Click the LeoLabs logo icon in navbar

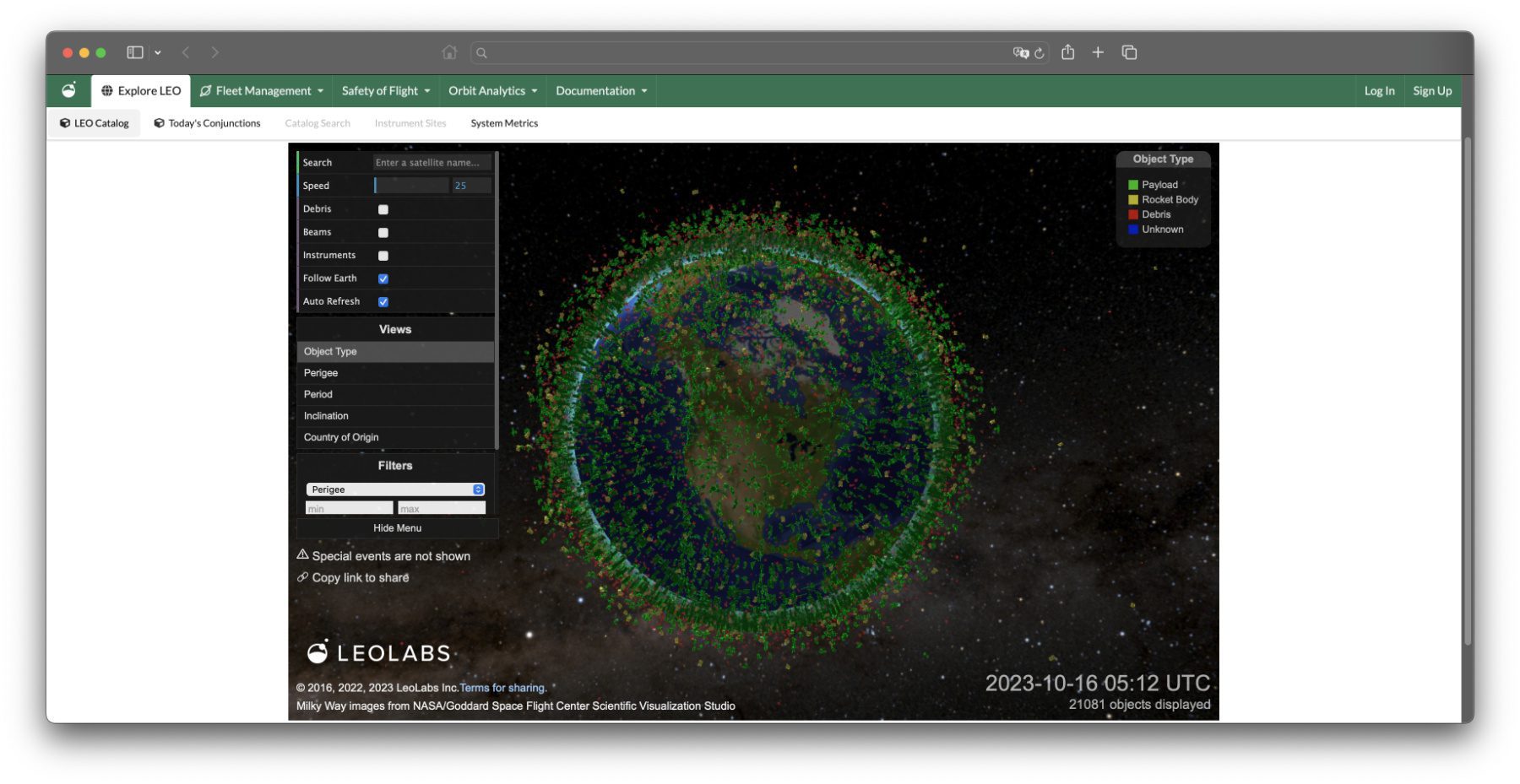pos(69,90)
